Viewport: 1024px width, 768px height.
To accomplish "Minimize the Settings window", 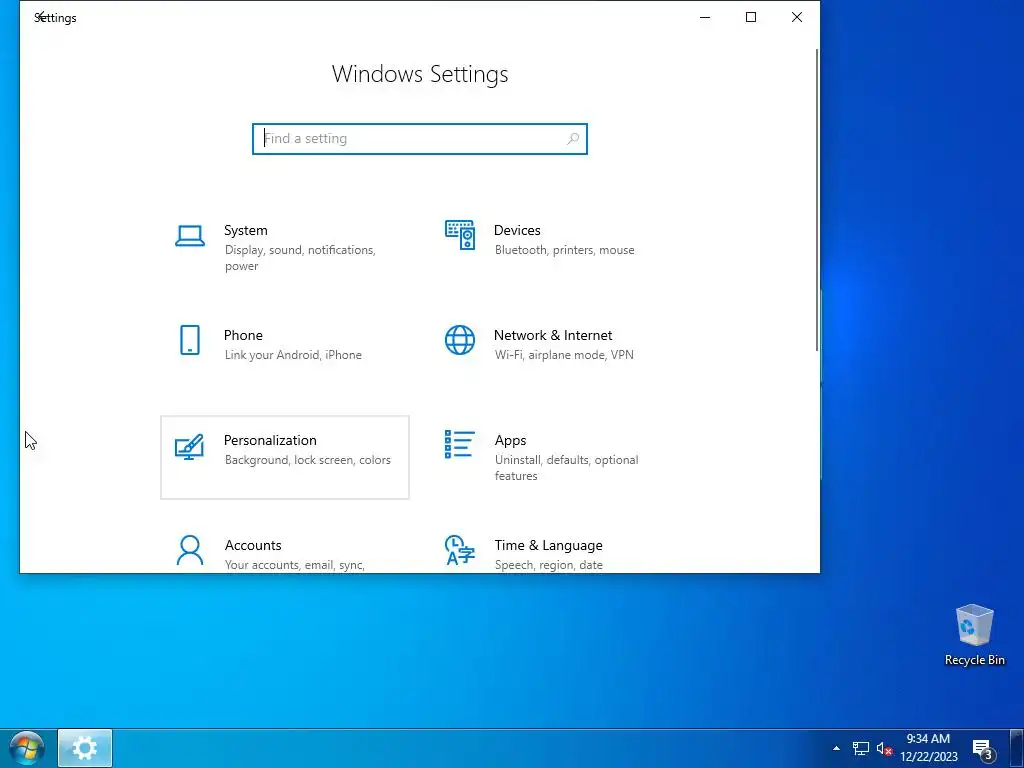I will click(x=705, y=17).
